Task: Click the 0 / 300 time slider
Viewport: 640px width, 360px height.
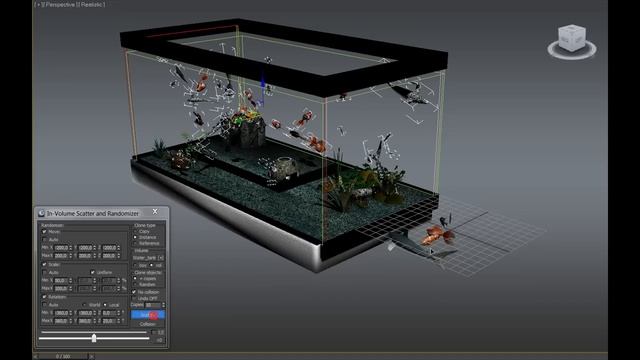Action: pos(63,356)
